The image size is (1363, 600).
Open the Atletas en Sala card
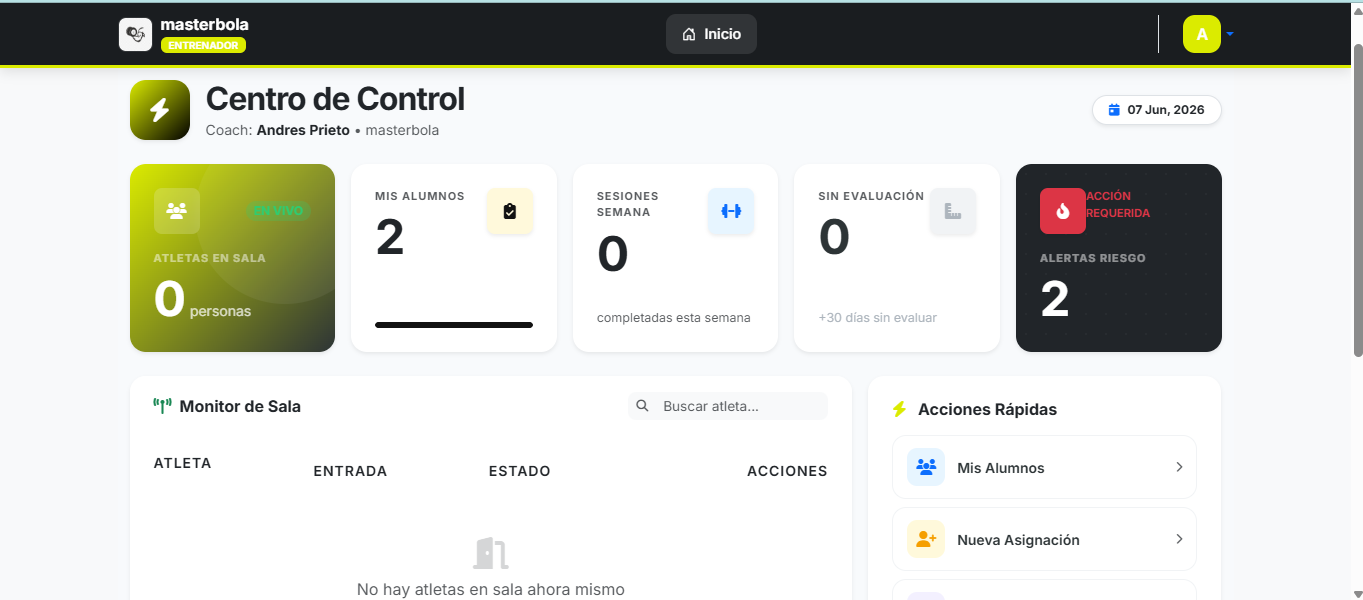point(232,258)
